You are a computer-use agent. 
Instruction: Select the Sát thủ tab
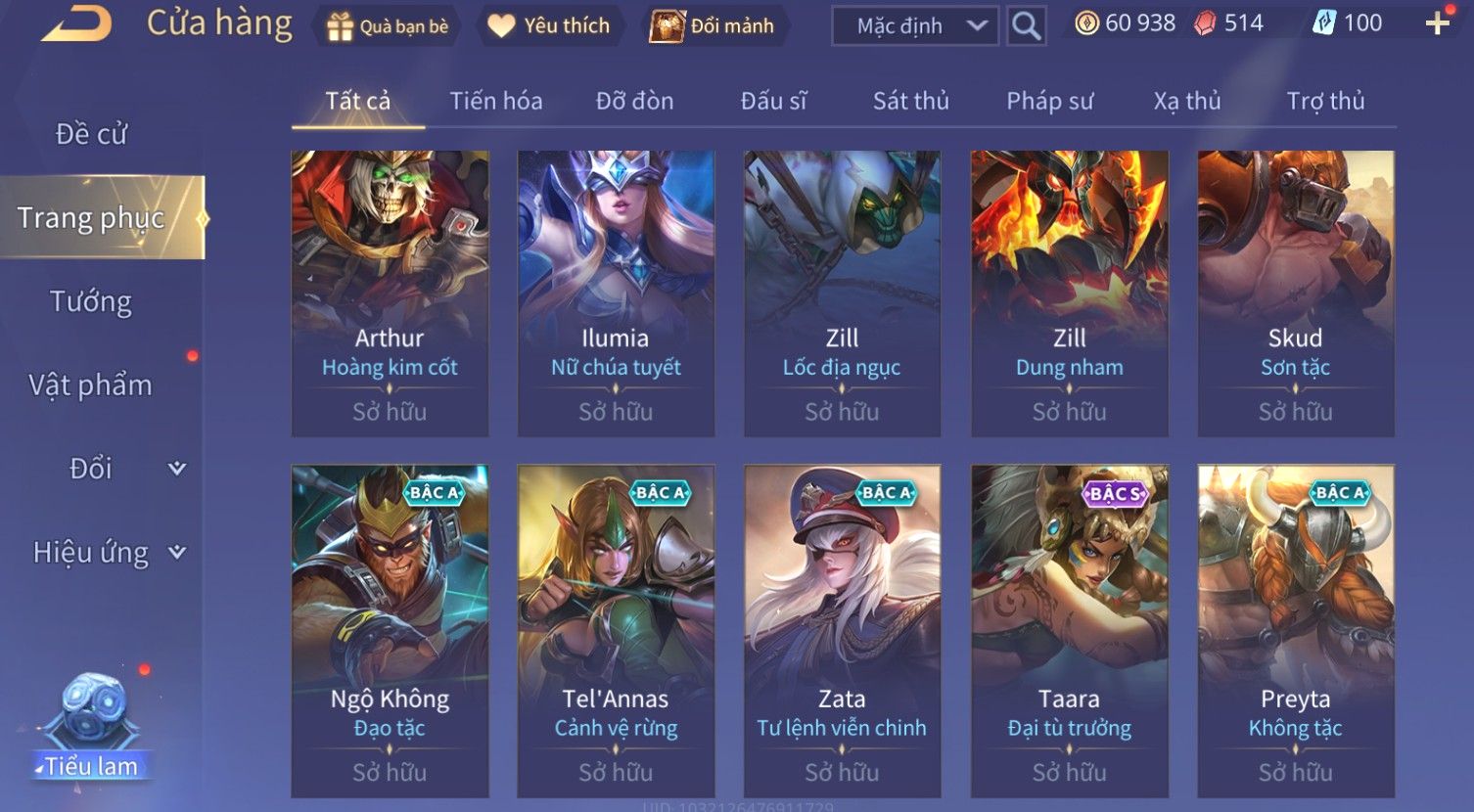tap(911, 101)
